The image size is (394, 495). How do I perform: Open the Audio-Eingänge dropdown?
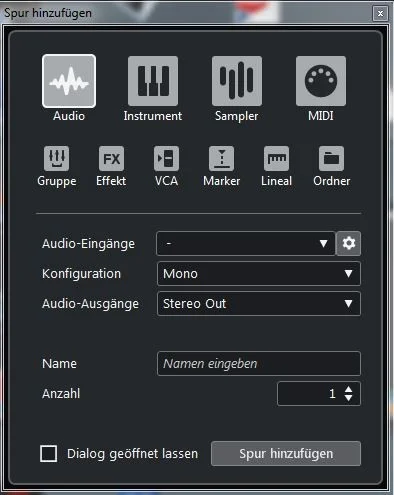click(x=246, y=243)
